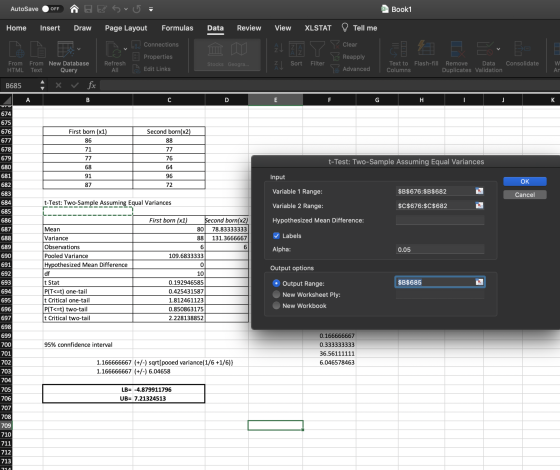Click the Hypothesized Mean Difference field

click(440, 220)
